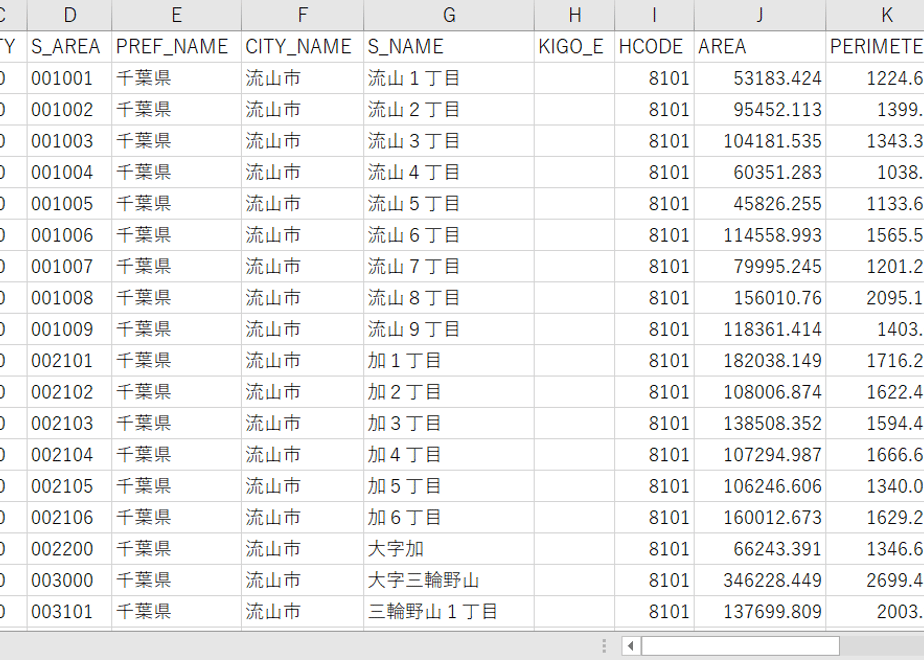Click the KIGO_E header cell
Image resolution: width=924 pixels, height=660 pixels.
575,47
